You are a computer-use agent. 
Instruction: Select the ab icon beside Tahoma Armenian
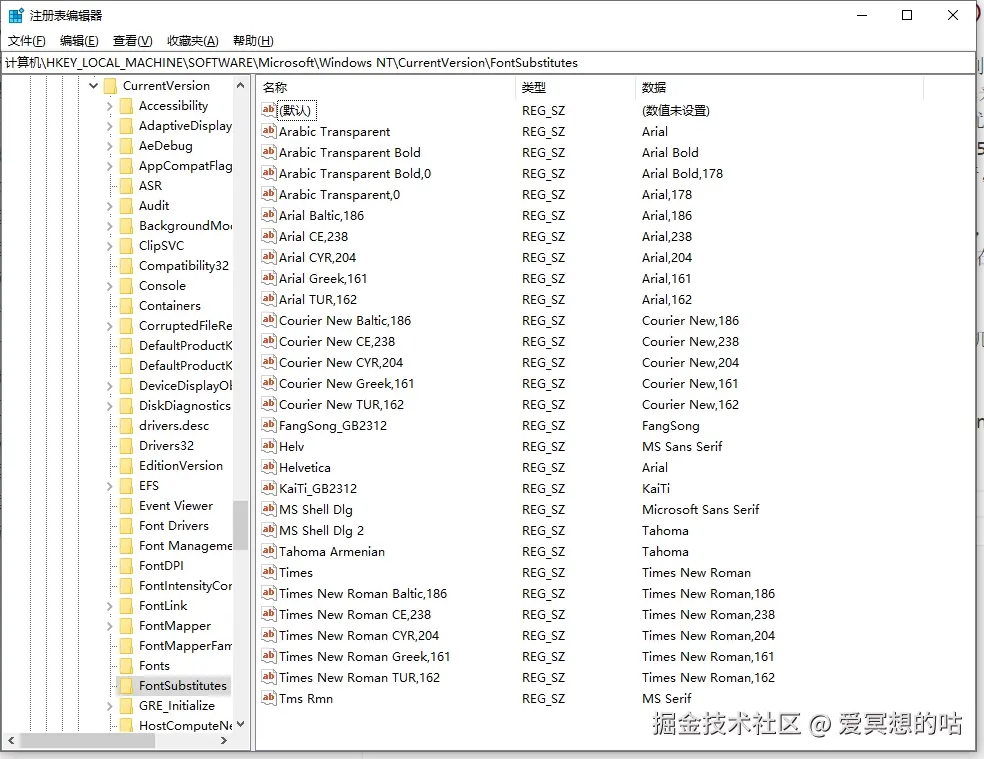point(267,551)
